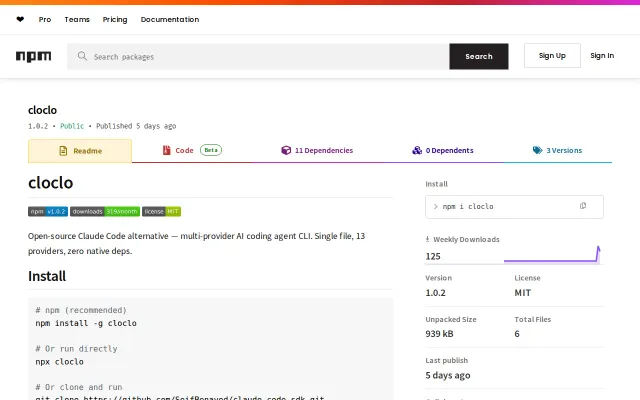This screenshot has height=400, width=640.
Task: Click the 'Install' section heading in readme
Action: (47, 276)
